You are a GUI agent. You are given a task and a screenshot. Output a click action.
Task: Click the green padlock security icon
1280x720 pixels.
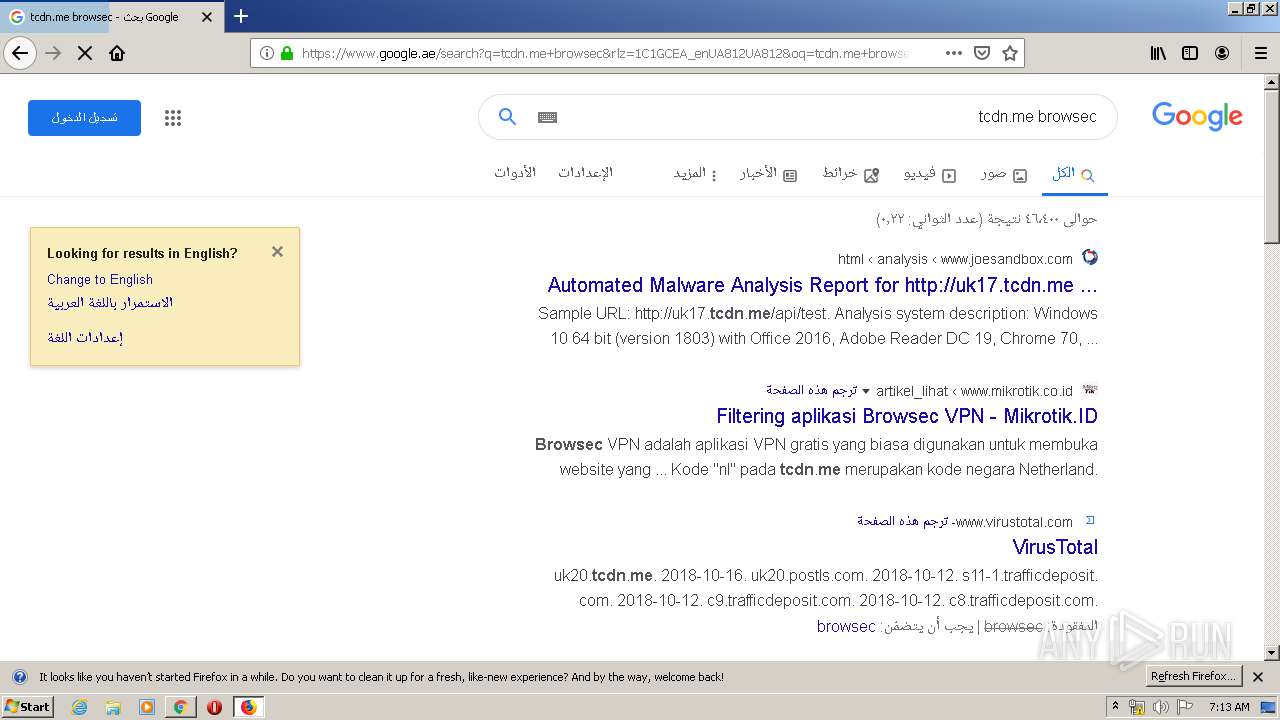pos(287,53)
